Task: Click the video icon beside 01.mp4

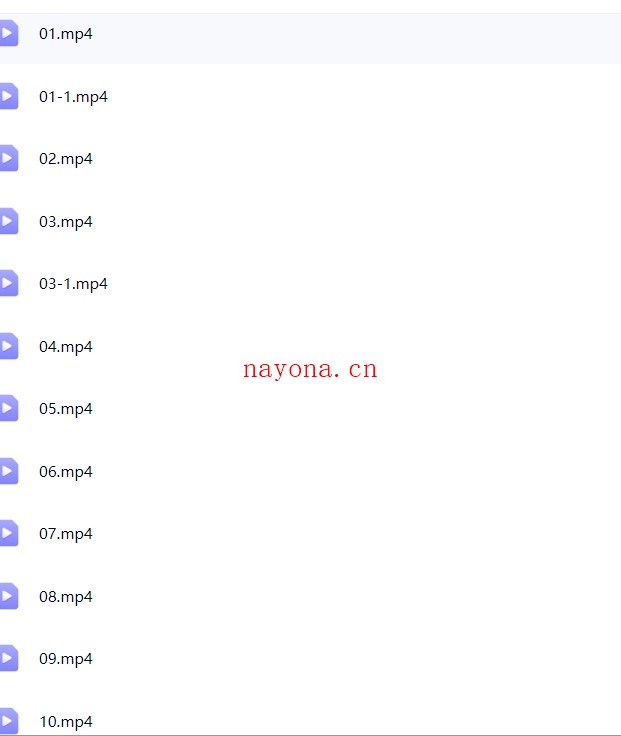Action: [x=9, y=33]
